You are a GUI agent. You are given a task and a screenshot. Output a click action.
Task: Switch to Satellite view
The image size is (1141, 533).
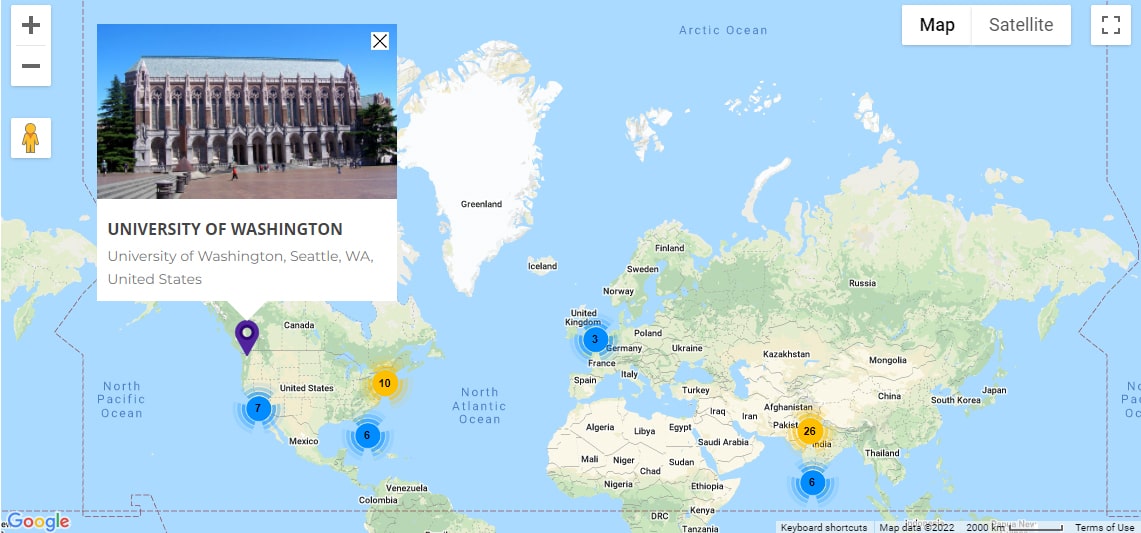(1021, 25)
